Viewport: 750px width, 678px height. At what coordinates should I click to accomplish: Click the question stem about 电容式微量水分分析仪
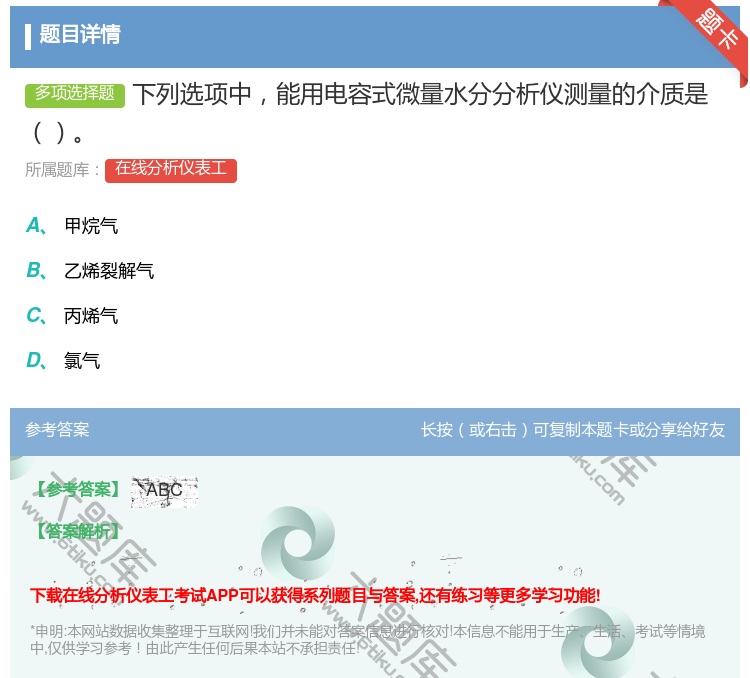click(366, 113)
